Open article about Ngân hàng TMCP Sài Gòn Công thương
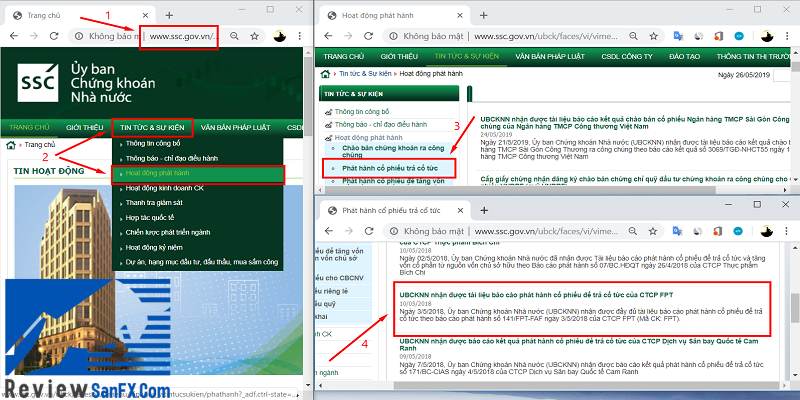800x400 pixels. tap(635, 122)
